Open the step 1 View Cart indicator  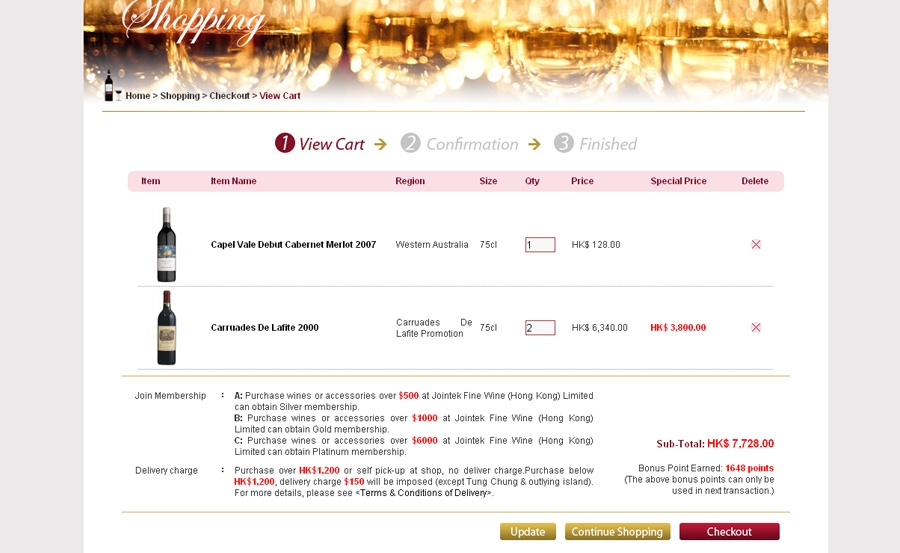click(x=320, y=144)
